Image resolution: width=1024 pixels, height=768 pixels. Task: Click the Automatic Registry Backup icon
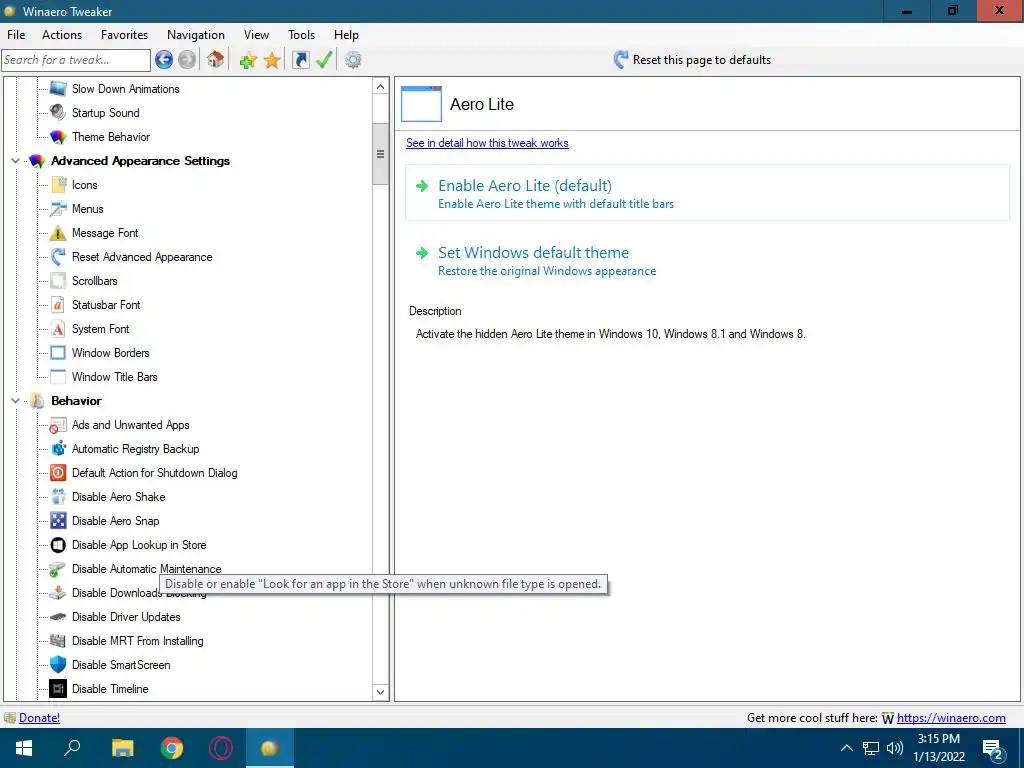58,449
